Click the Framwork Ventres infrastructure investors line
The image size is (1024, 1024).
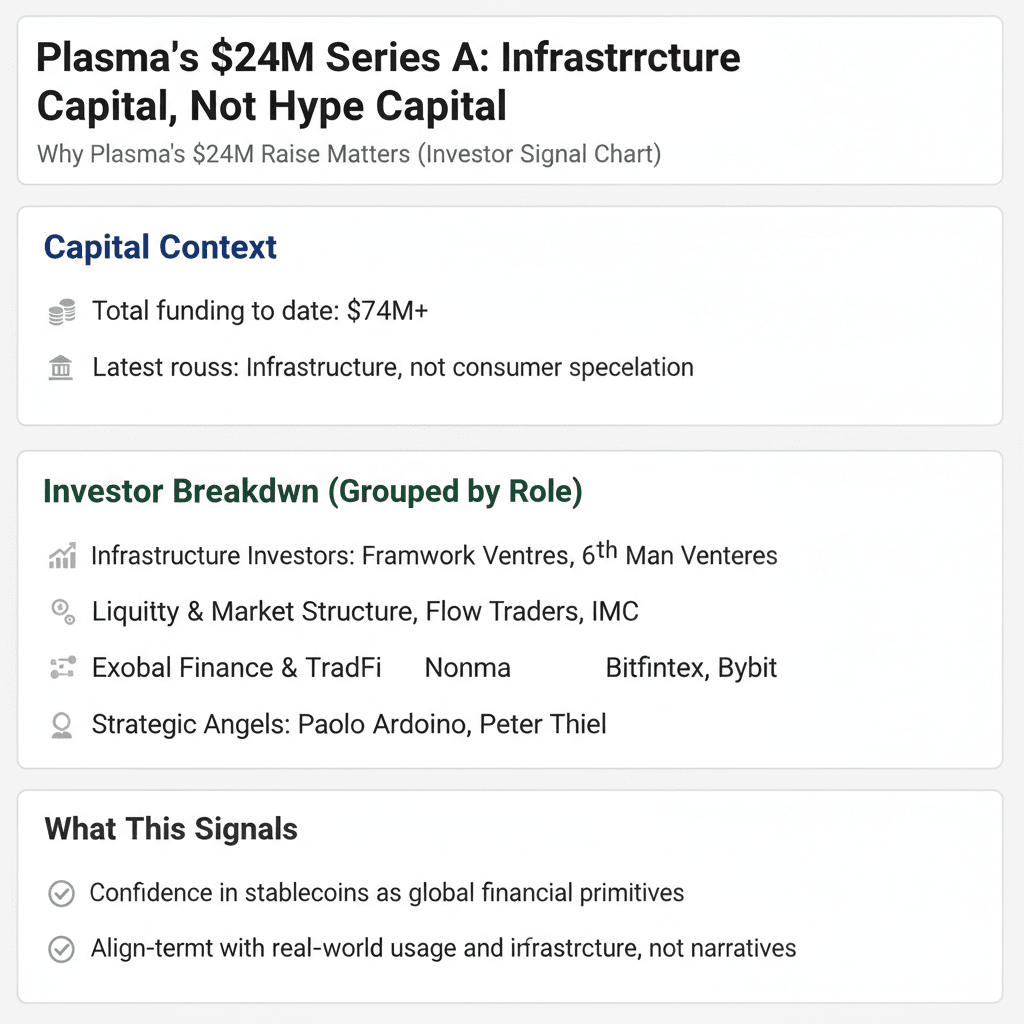(x=434, y=555)
